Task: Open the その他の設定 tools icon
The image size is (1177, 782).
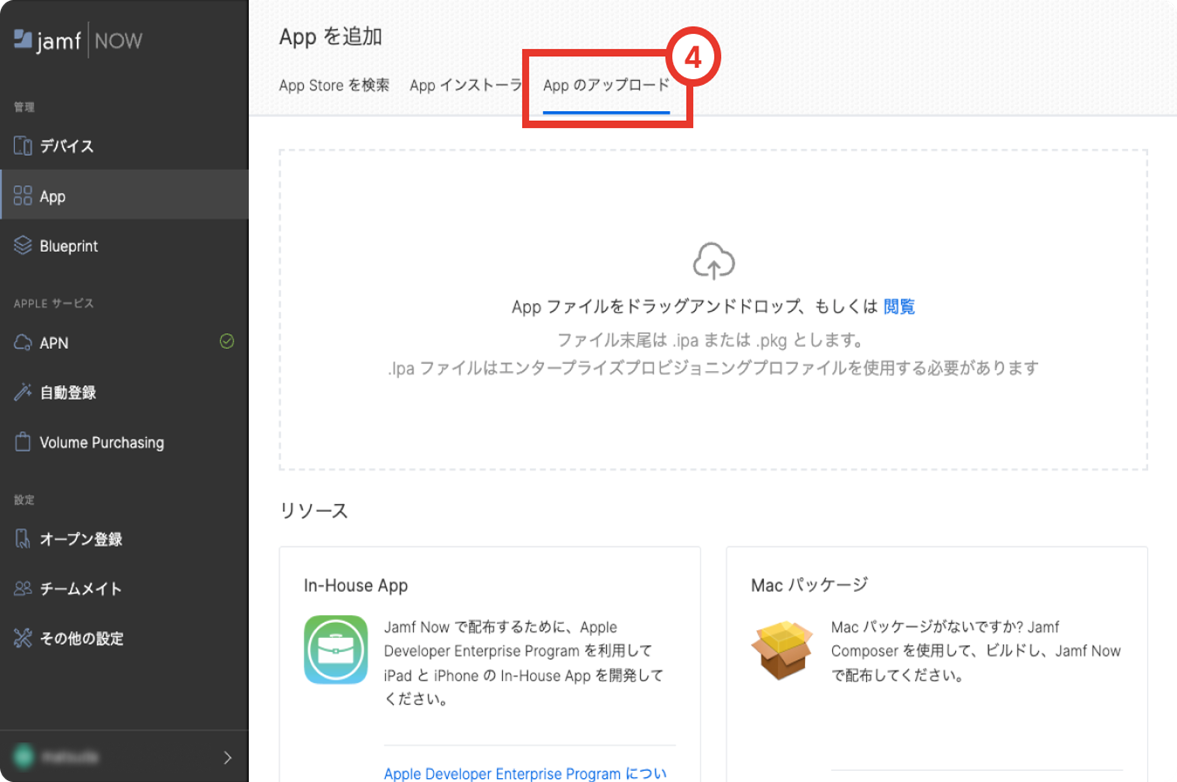Action: (23, 638)
